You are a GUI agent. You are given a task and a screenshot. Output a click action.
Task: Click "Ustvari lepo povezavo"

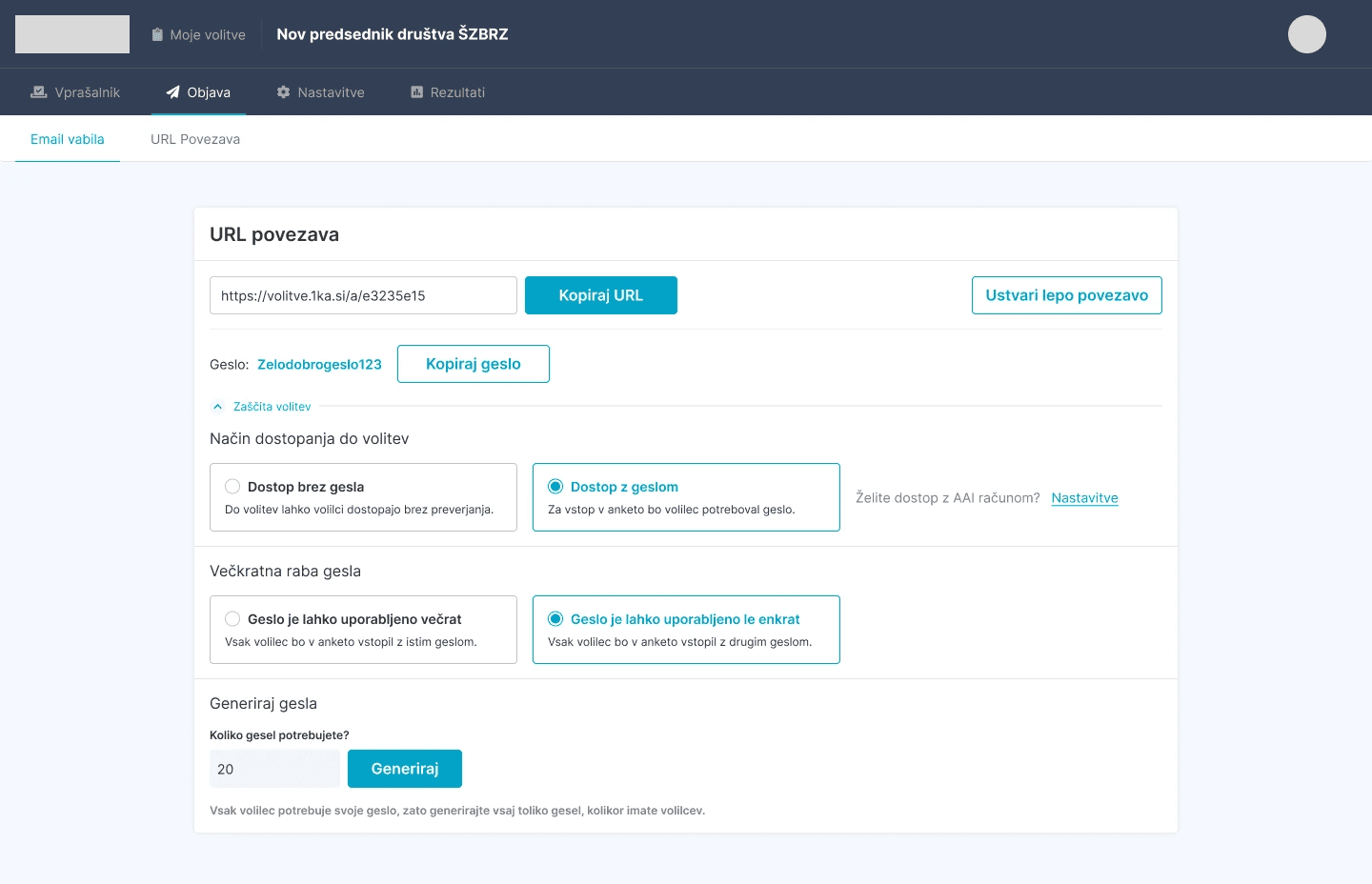[1066, 295]
